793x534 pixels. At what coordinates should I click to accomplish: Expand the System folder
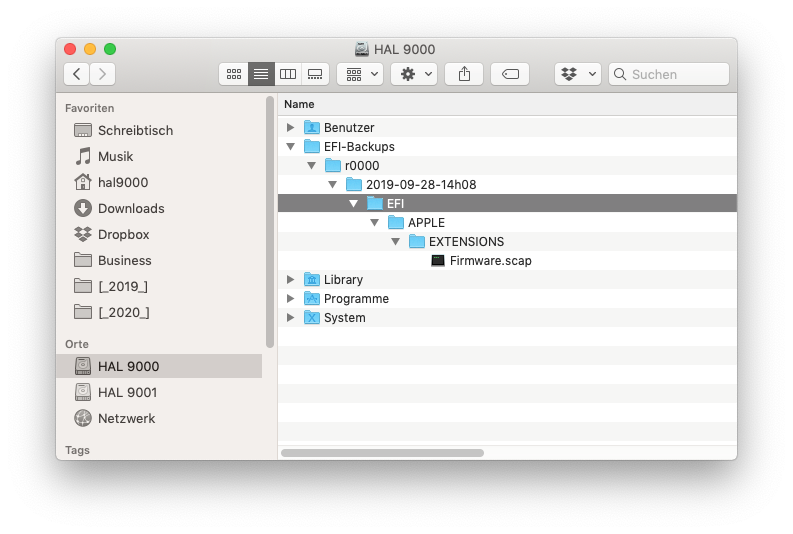(x=290, y=318)
